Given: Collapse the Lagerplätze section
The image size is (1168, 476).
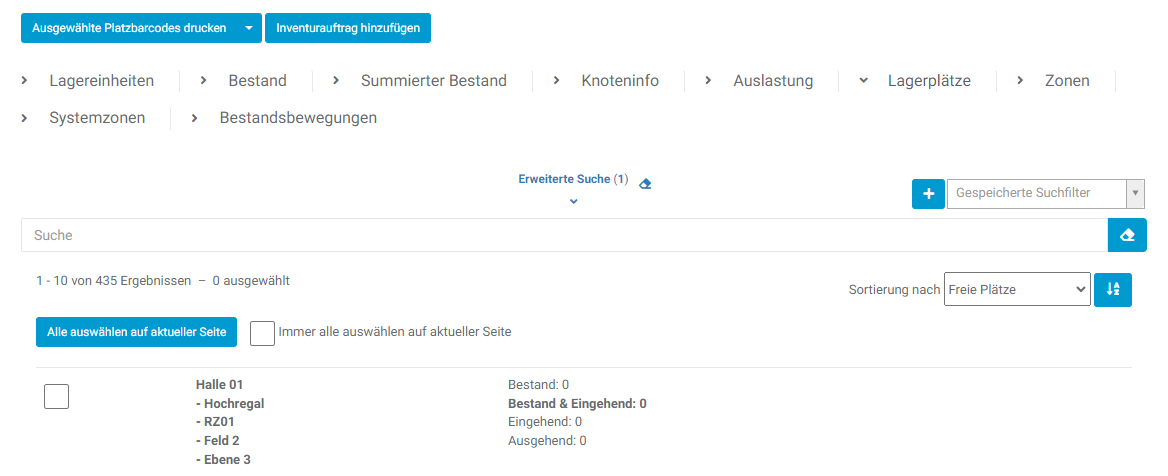Looking at the screenshot, I should 928,81.
